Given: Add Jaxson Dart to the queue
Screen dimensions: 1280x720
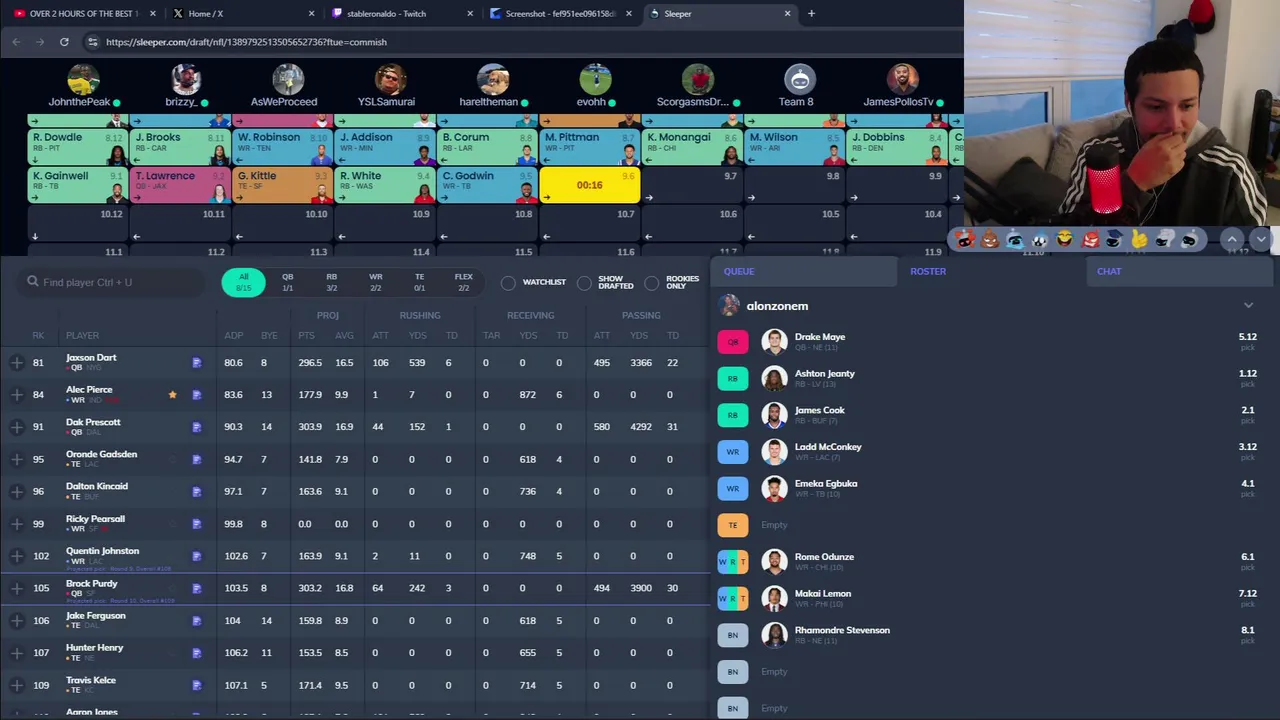Looking at the screenshot, I should pos(17,363).
